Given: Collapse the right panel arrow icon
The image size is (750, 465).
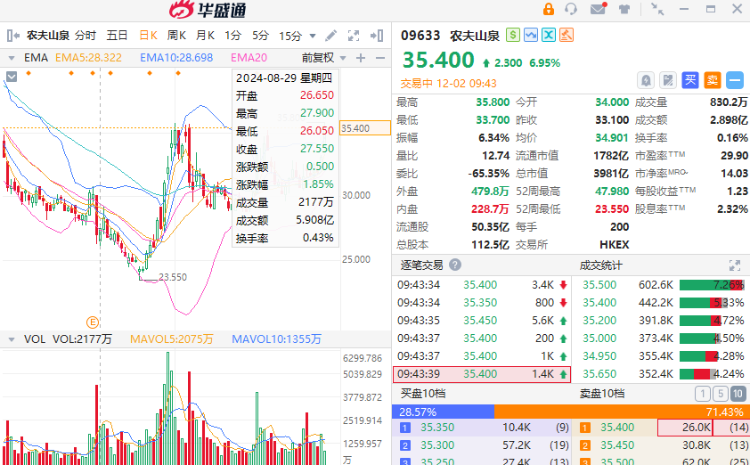Looking at the screenshot, I should click(x=377, y=35).
